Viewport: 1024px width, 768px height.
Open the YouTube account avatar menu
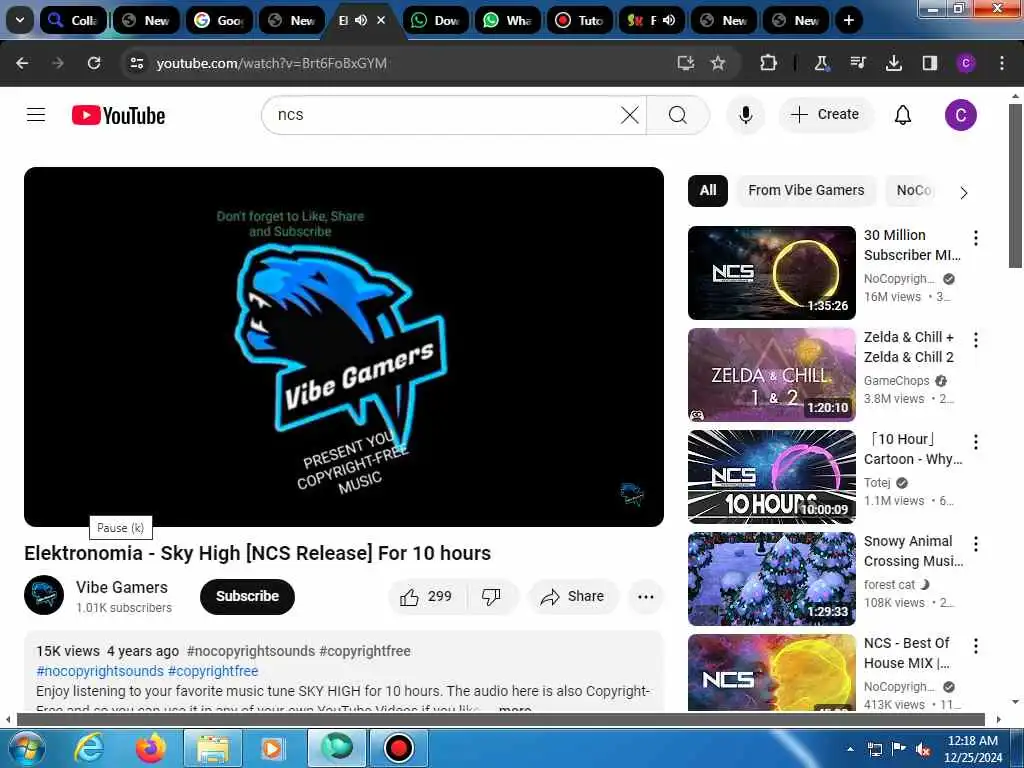[x=961, y=115]
